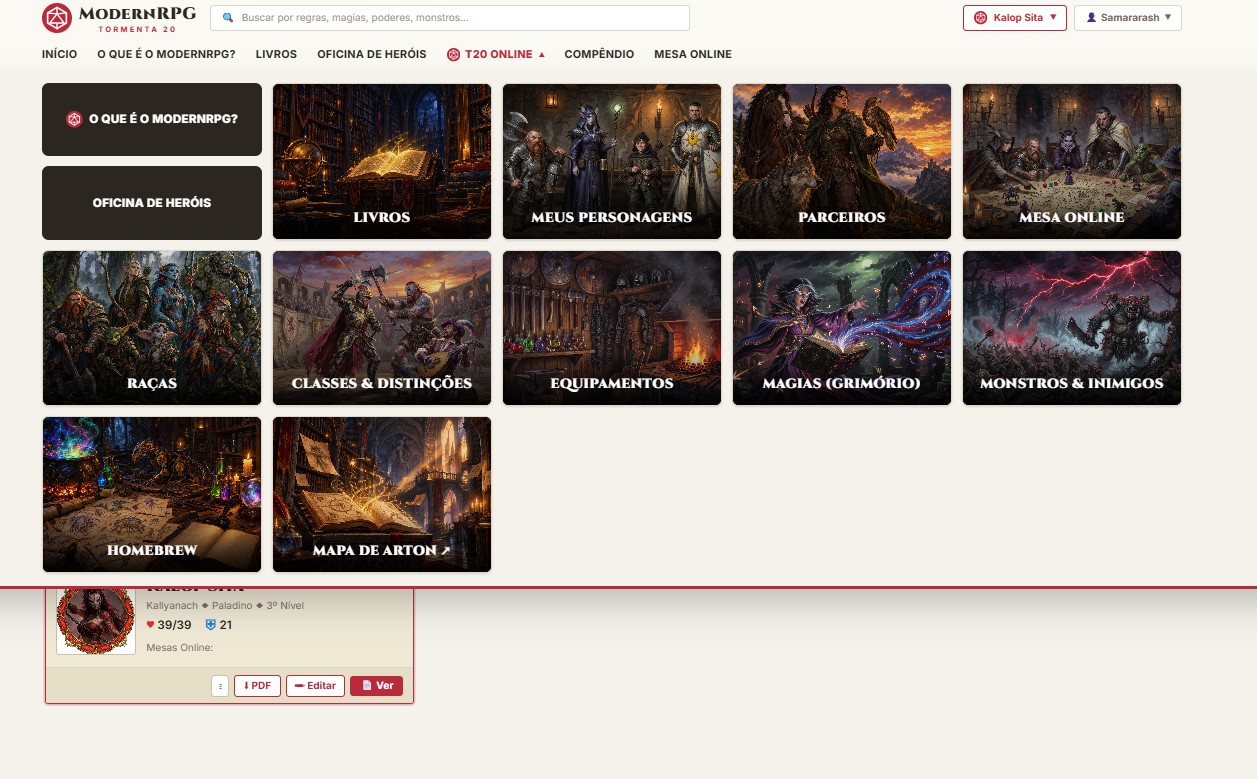Open the MEUS PERSONAGENS card
This screenshot has height=779, width=1257.
coord(612,161)
